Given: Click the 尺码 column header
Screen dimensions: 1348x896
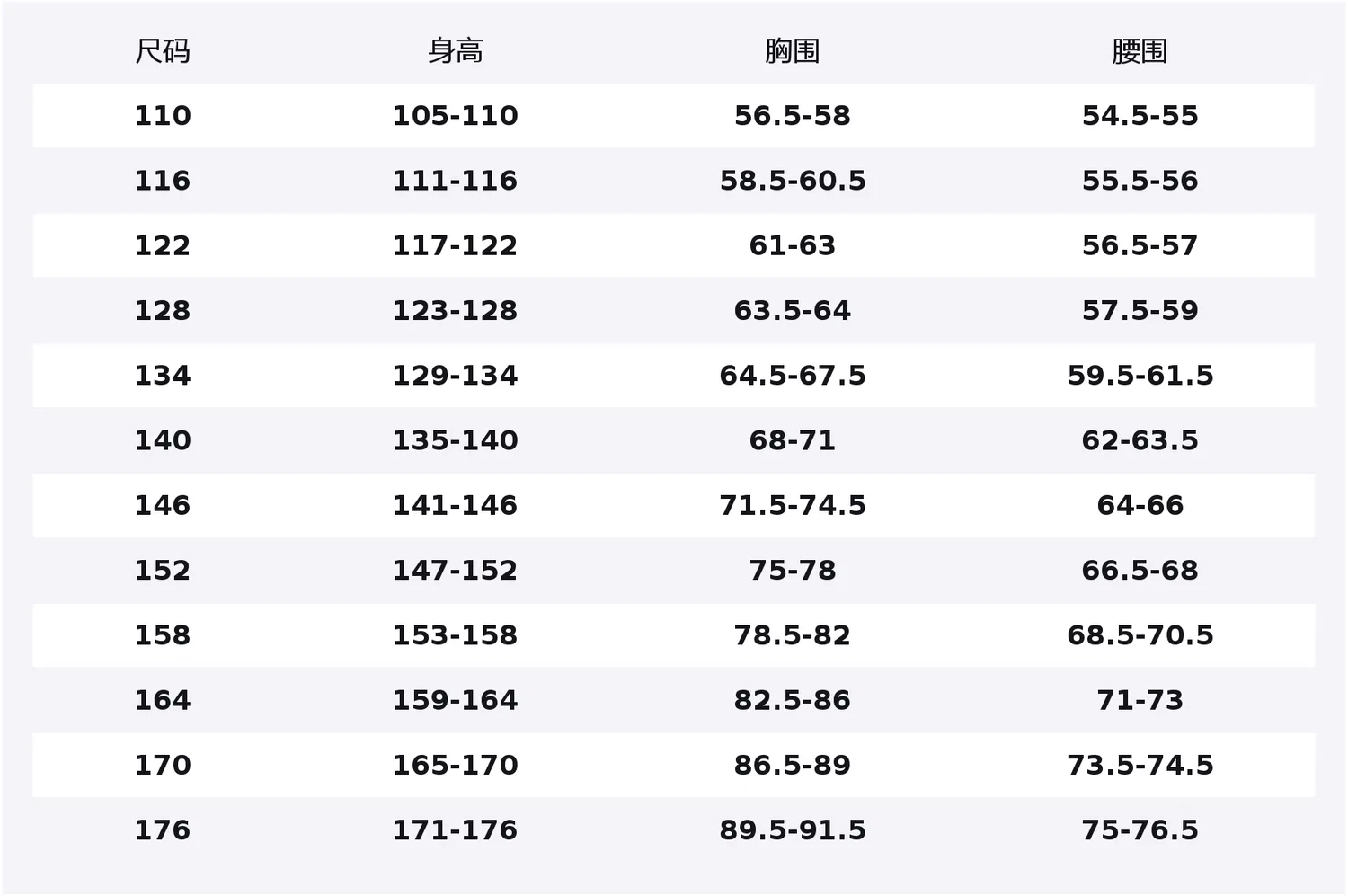Looking at the screenshot, I should (163, 51).
